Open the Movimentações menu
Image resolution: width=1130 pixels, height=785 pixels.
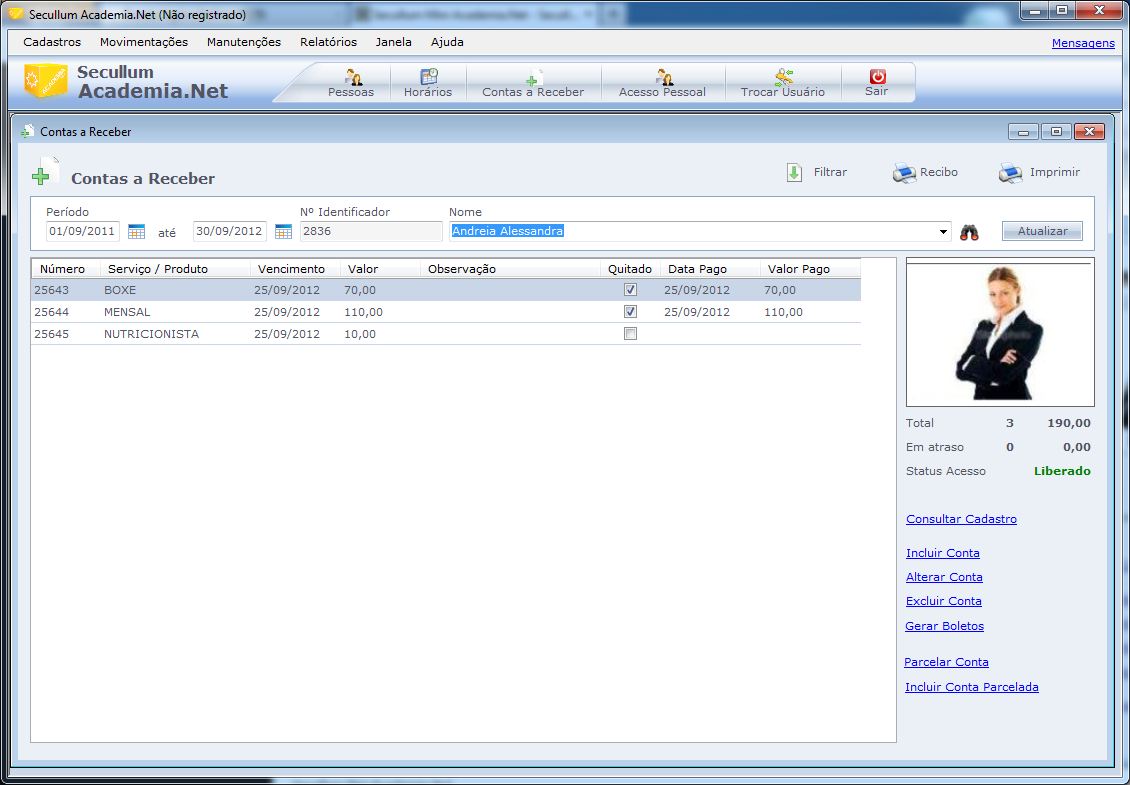point(144,42)
